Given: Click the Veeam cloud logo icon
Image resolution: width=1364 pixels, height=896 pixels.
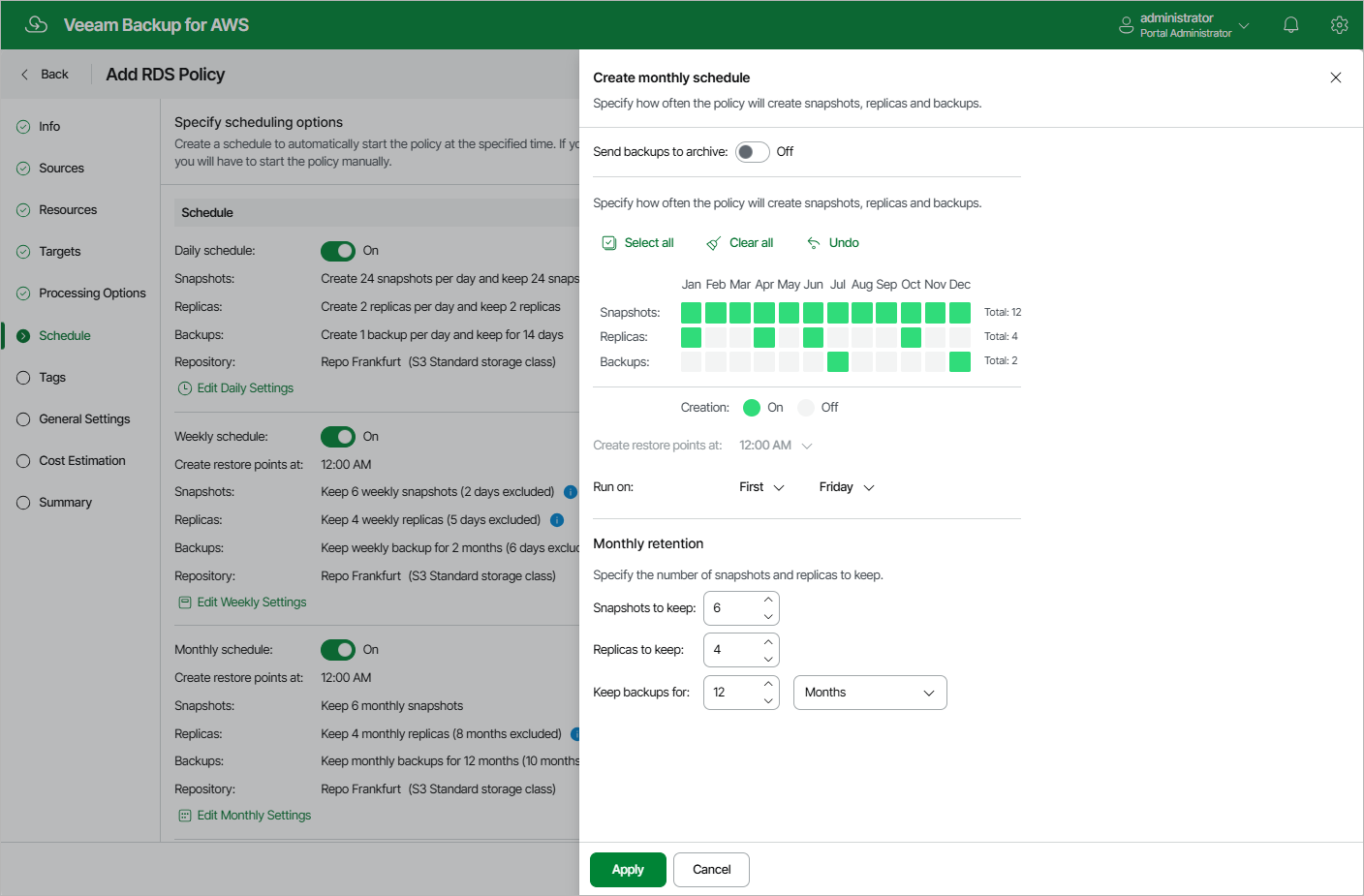Looking at the screenshot, I should (37, 24).
